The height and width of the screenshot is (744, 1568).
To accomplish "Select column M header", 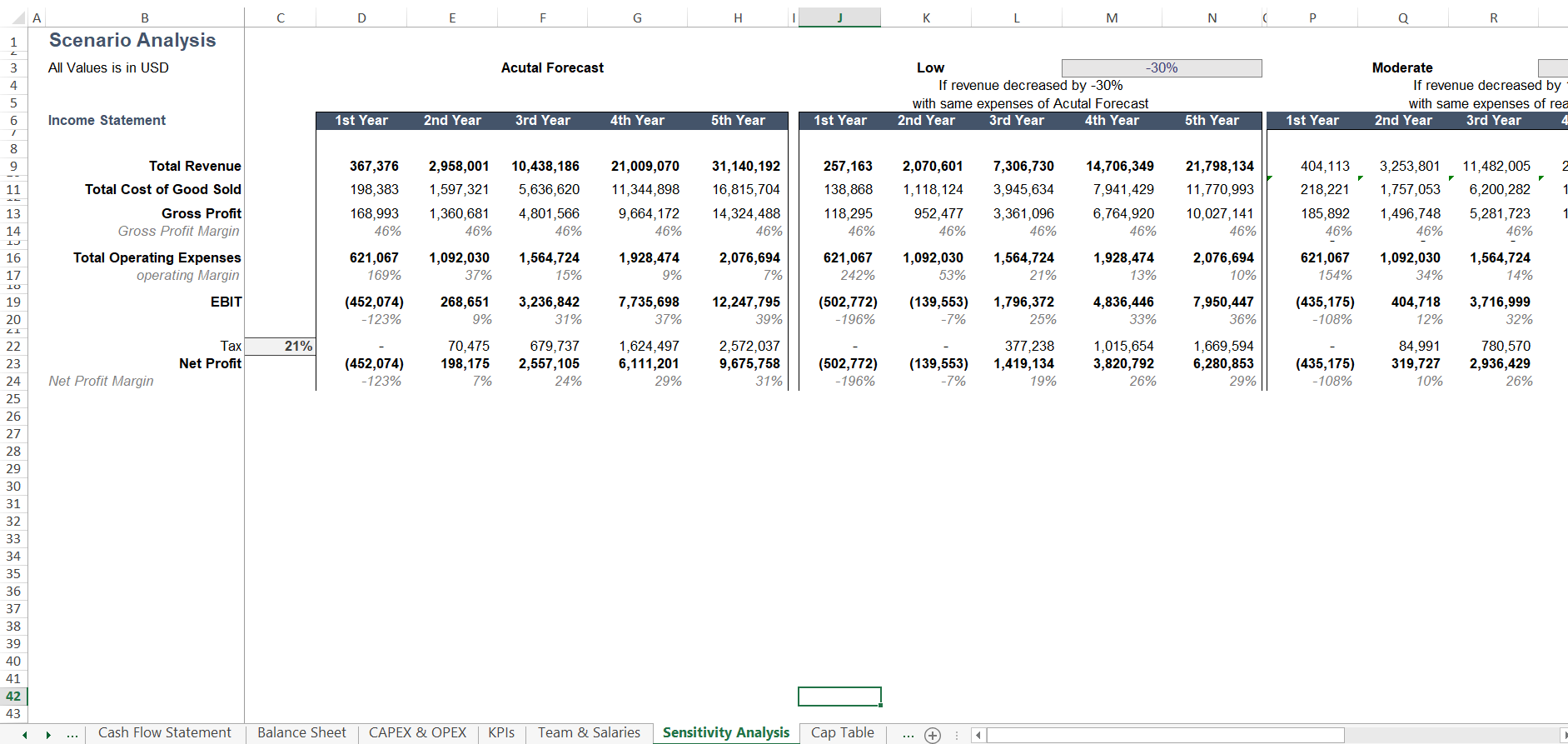I will click(1112, 17).
